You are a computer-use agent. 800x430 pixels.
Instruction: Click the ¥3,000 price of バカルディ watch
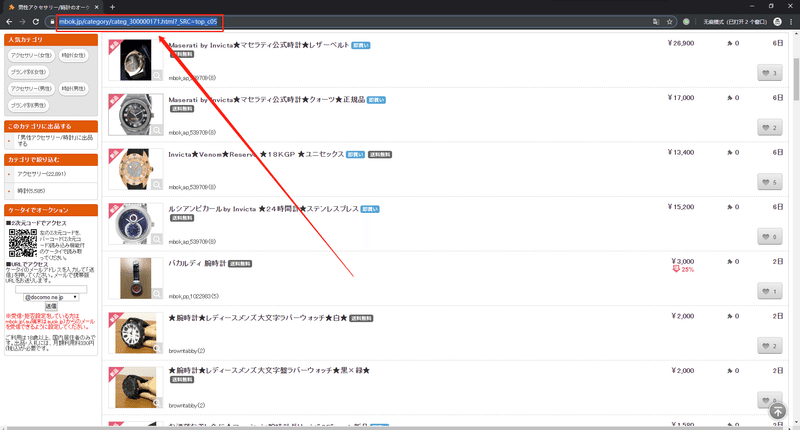coord(683,262)
